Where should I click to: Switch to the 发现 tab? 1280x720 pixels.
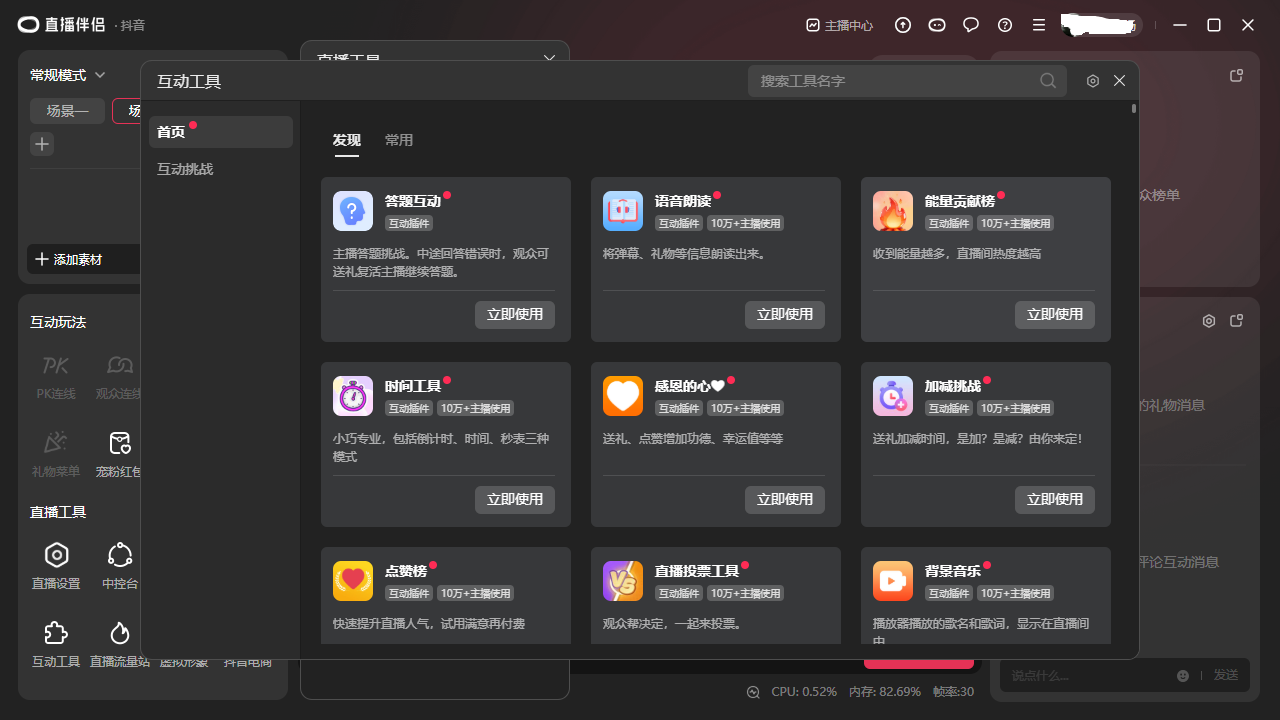coord(347,140)
